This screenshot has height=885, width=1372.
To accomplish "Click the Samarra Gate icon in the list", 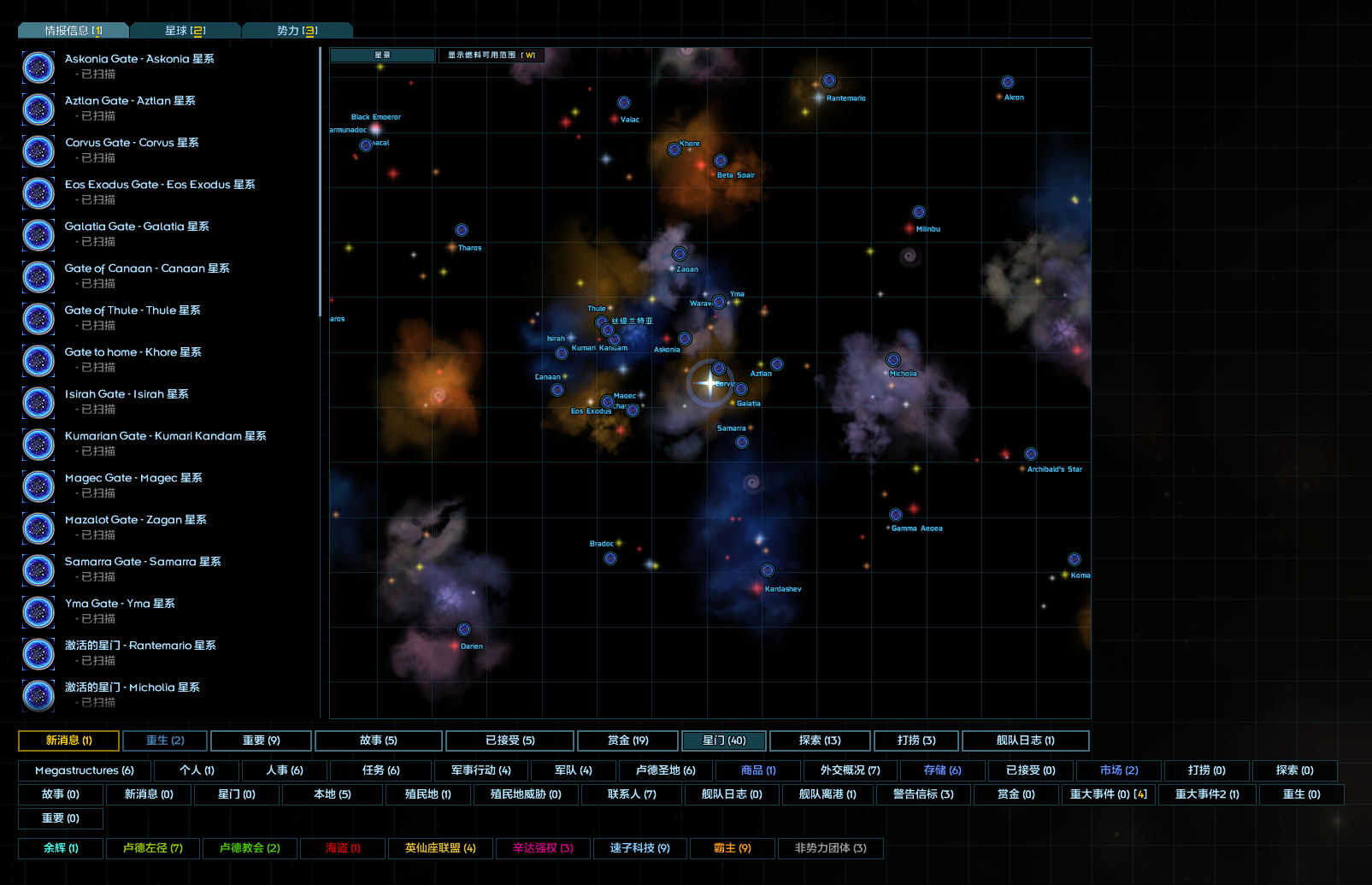I will coord(38,569).
